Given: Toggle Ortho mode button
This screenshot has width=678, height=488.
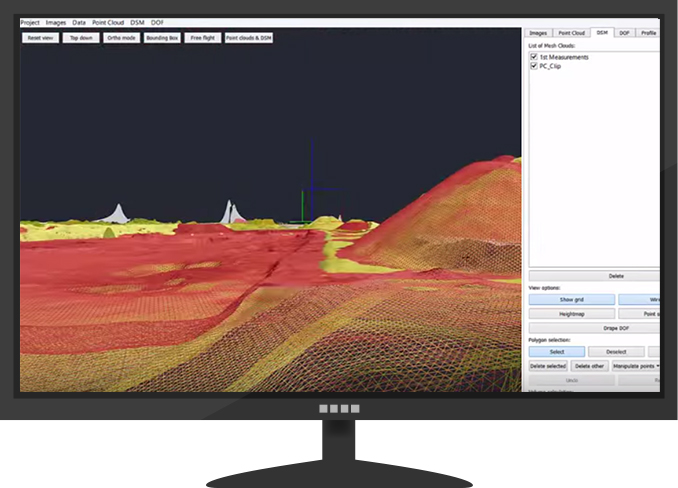Looking at the screenshot, I should point(122,38).
